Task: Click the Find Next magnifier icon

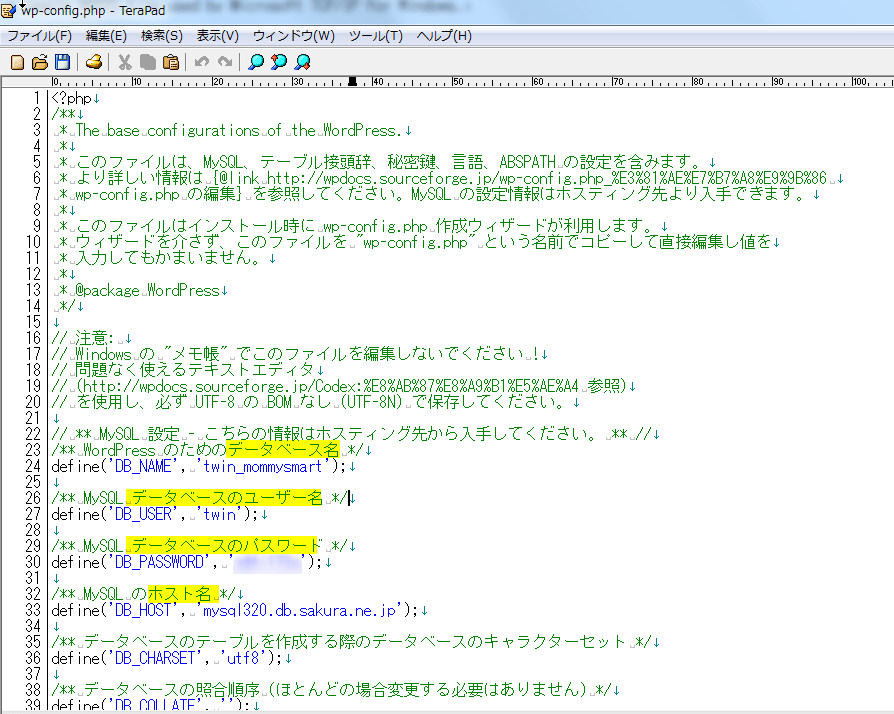Action: [x=302, y=62]
